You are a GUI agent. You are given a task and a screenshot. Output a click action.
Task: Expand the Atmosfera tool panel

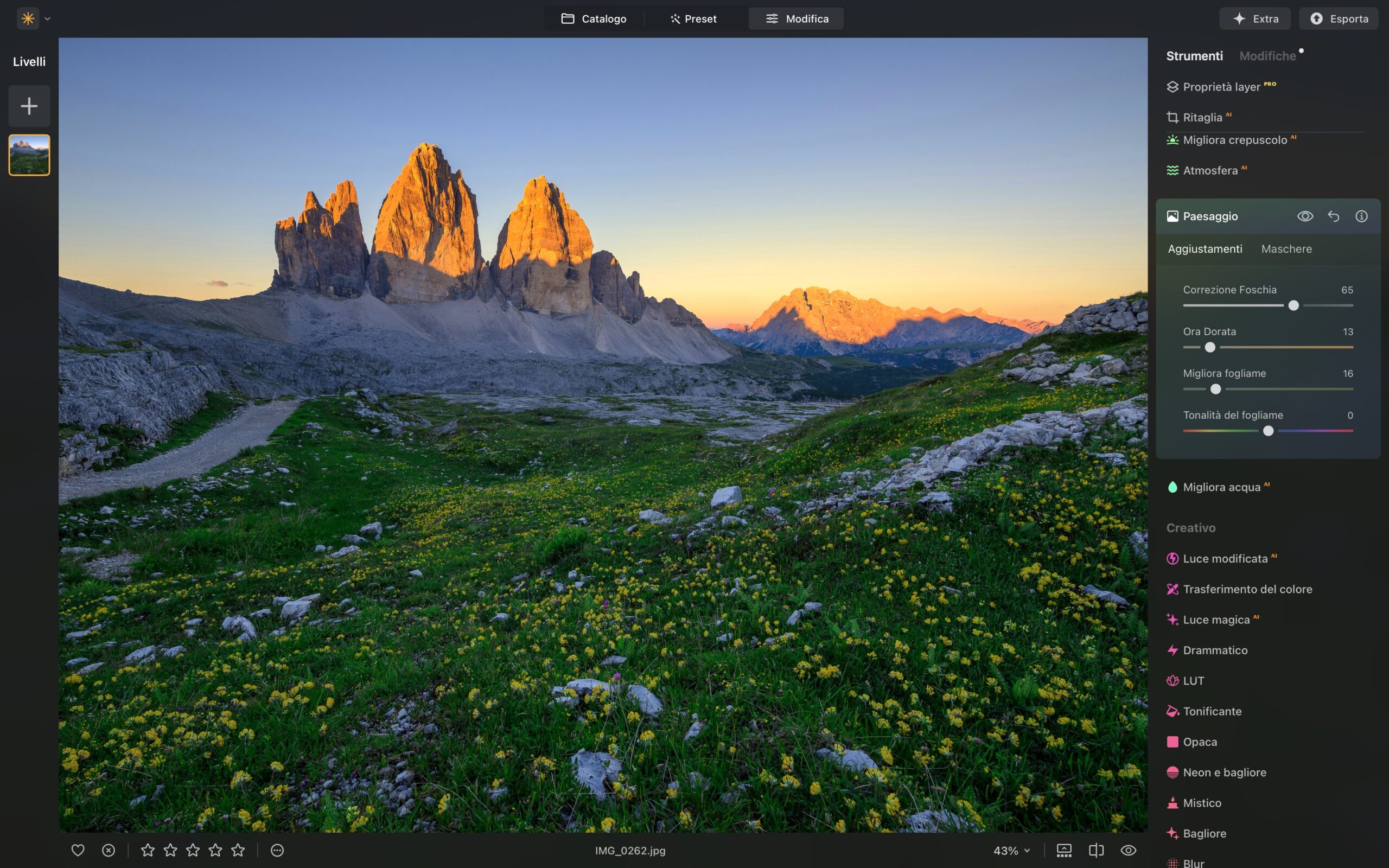coord(1210,170)
